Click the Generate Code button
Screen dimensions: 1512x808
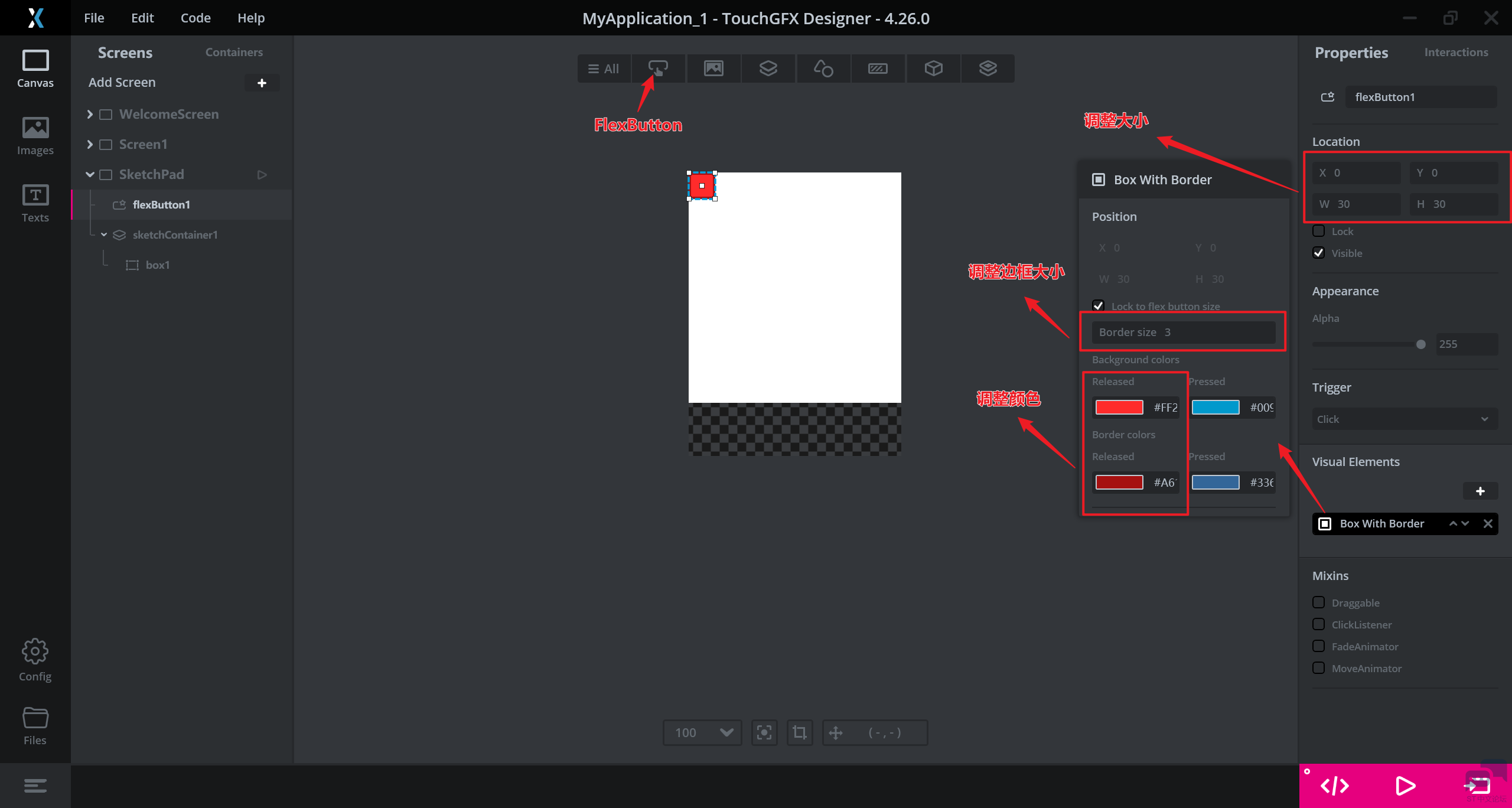point(1334,786)
